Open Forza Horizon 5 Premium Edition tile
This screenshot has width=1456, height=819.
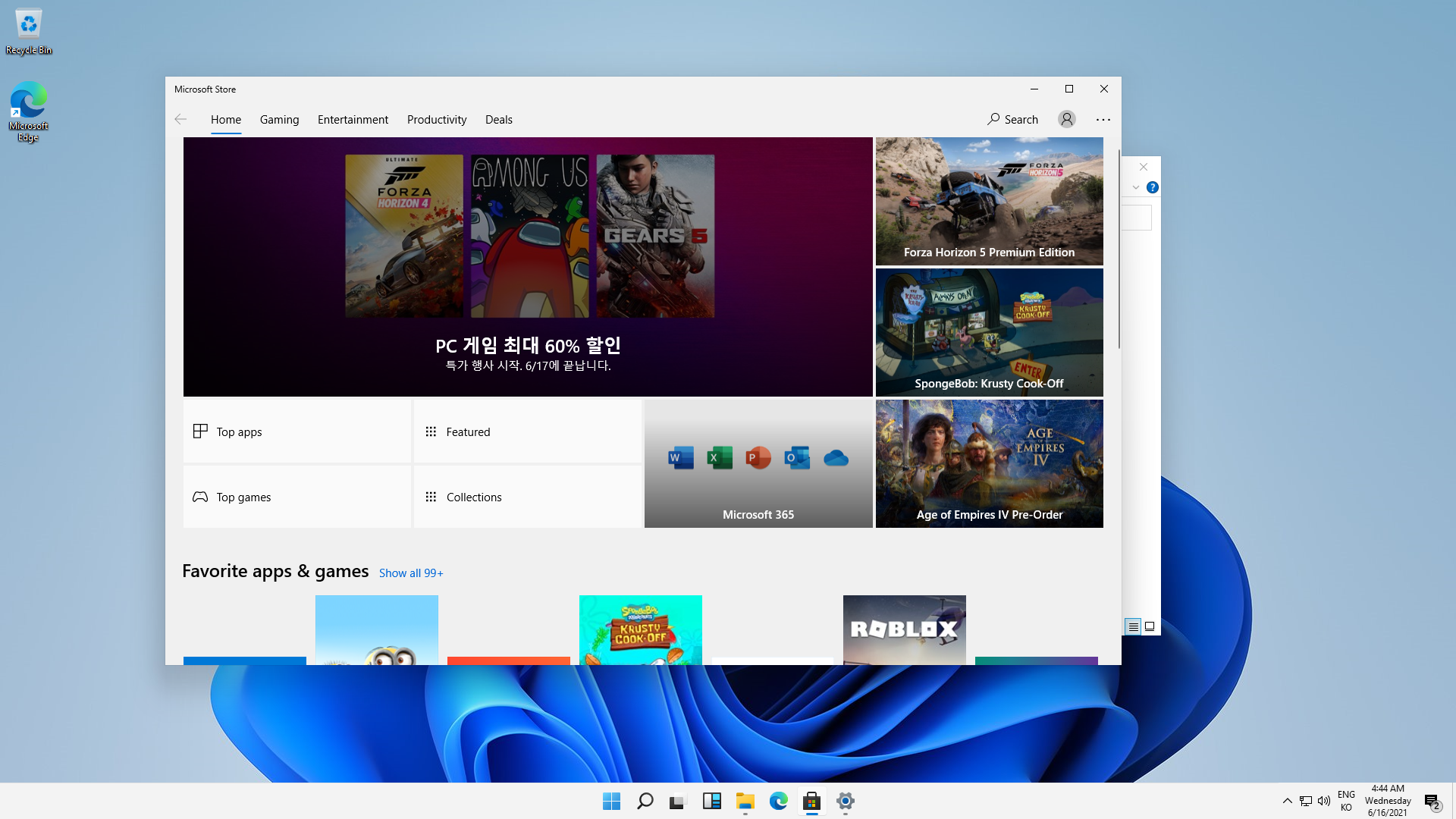tap(989, 201)
